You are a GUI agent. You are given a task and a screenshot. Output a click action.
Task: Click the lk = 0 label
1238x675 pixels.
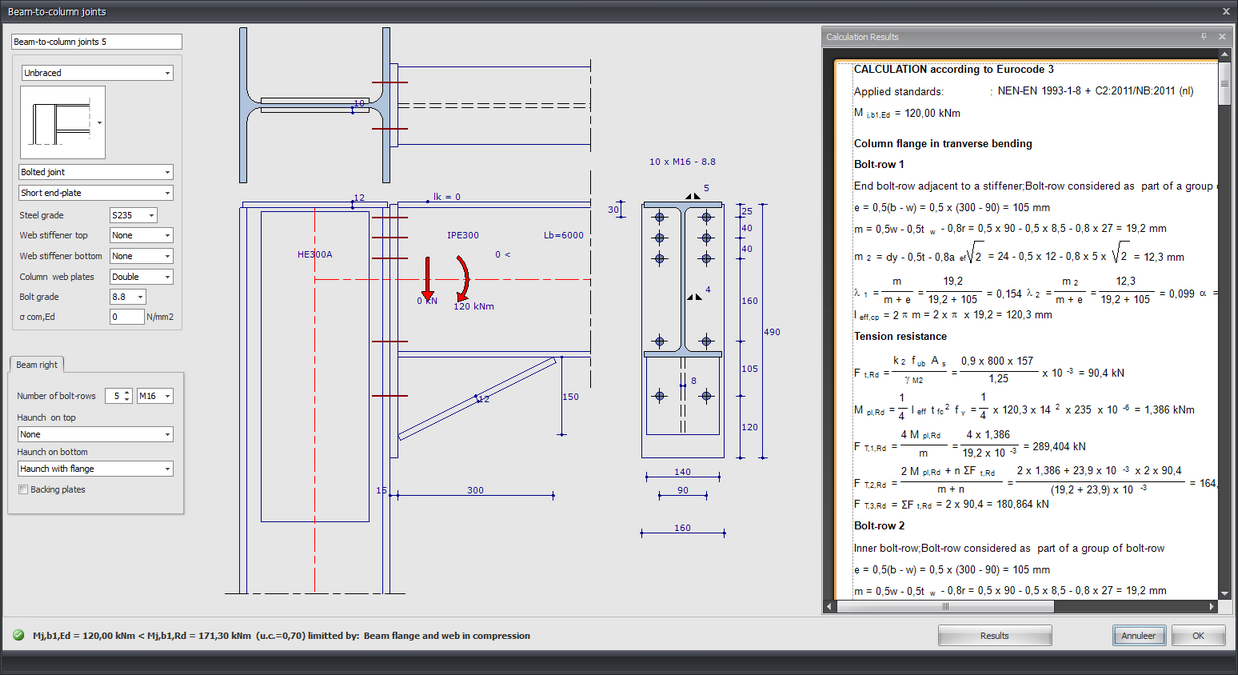446,197
